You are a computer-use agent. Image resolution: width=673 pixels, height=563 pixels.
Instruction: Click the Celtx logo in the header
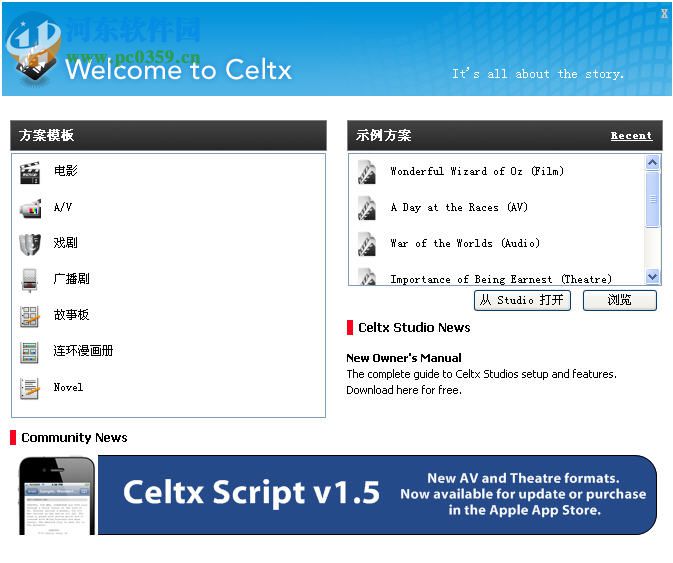click(33, 49)
